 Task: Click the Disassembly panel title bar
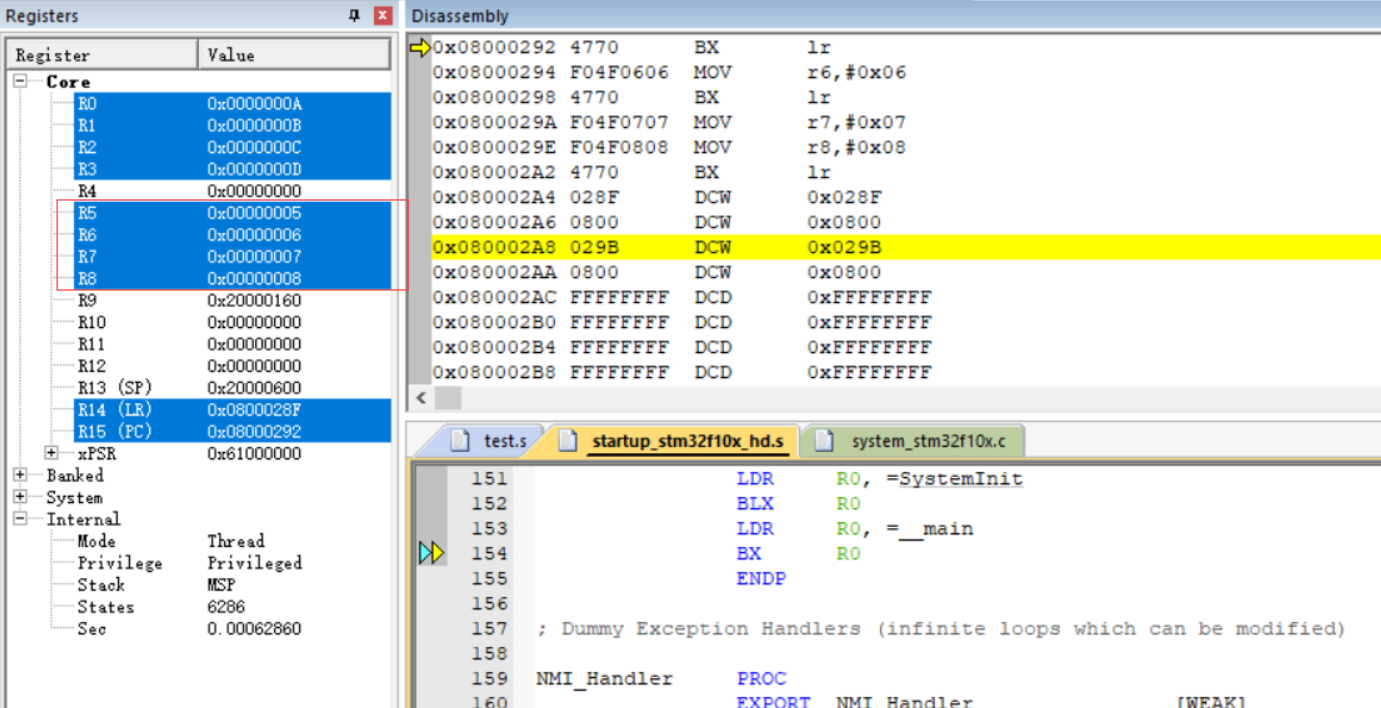[893, 16]
